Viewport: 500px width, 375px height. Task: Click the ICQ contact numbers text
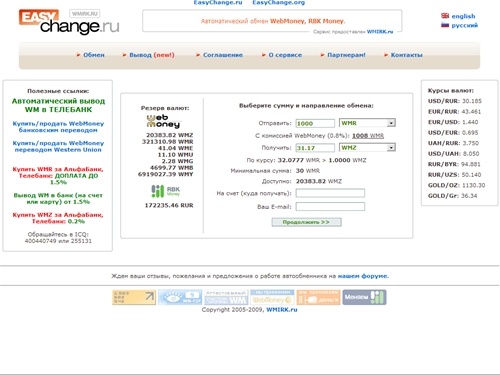(58, 238)
